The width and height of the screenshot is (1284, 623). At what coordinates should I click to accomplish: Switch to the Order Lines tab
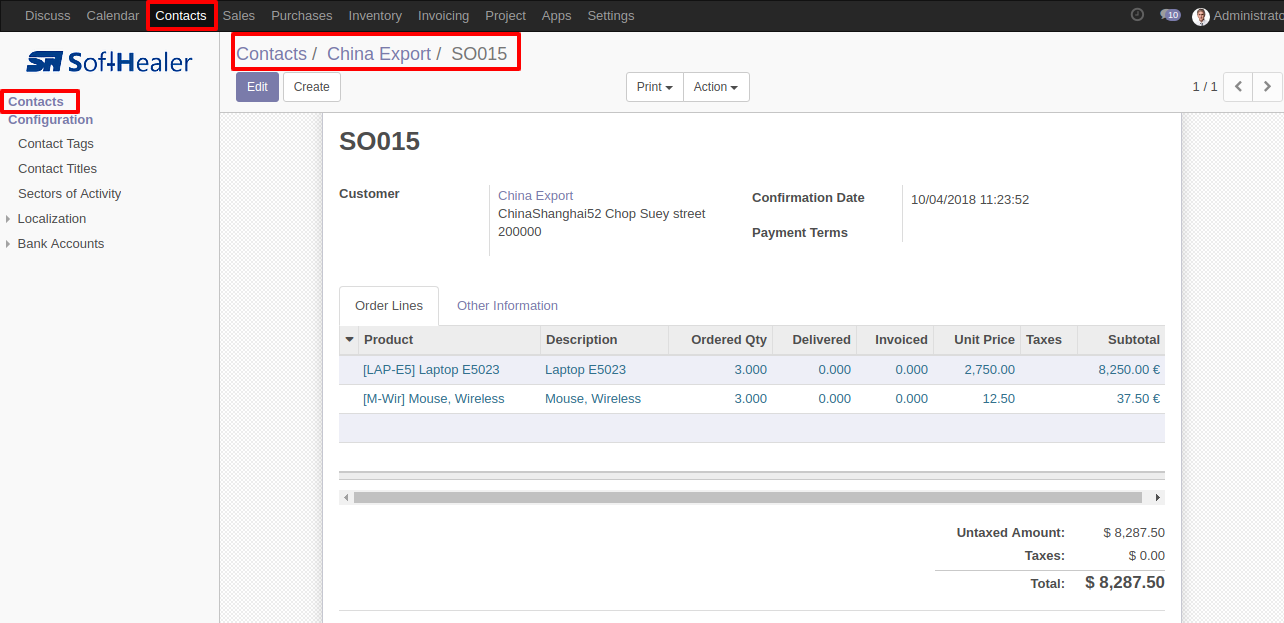389,306
